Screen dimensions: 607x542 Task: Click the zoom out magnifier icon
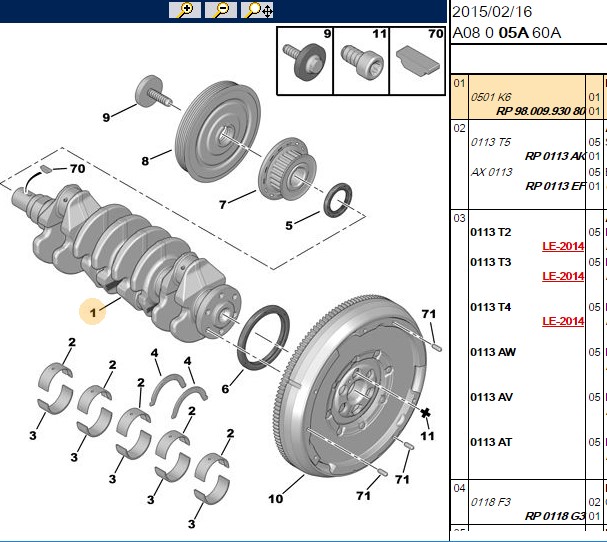pyautogui.click(x=221, y=10)
